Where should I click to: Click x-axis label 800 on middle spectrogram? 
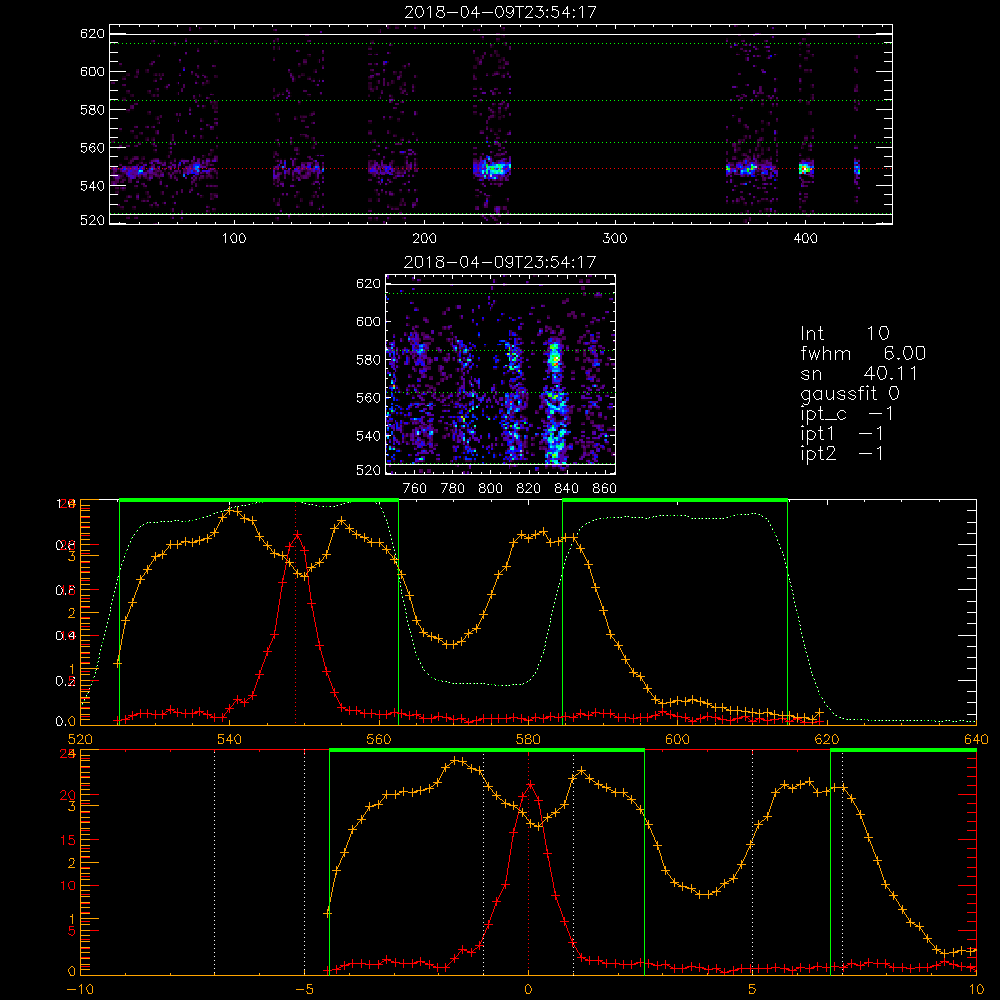pyautogui.click(x=490, y=489)
